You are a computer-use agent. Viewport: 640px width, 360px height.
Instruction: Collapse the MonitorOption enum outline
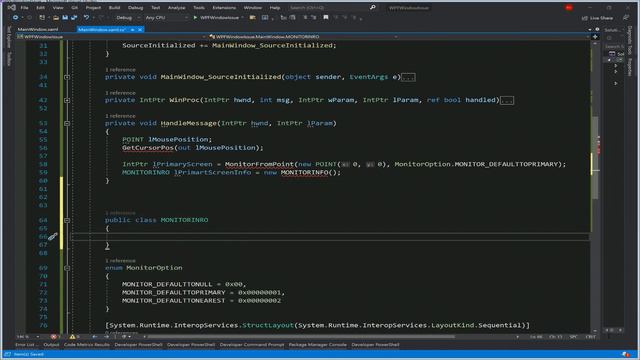tap(67, 268)
